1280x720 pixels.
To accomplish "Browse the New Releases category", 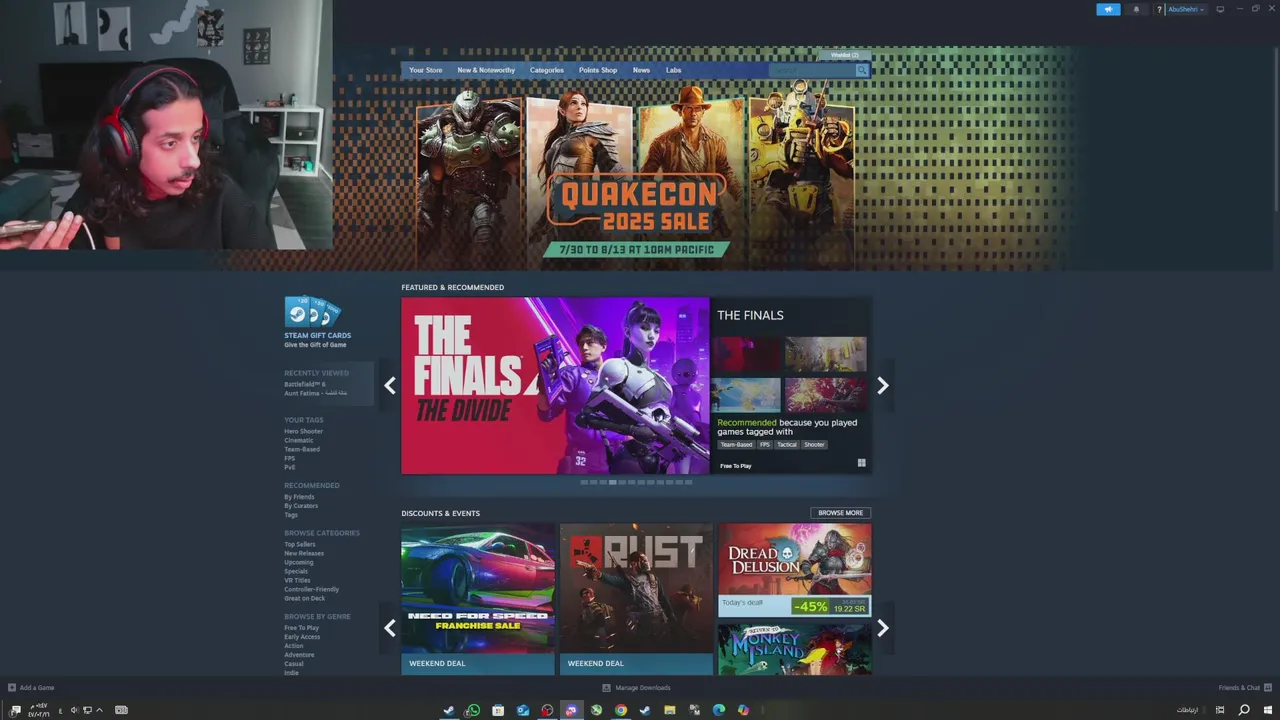I will (x=304, y=553).
